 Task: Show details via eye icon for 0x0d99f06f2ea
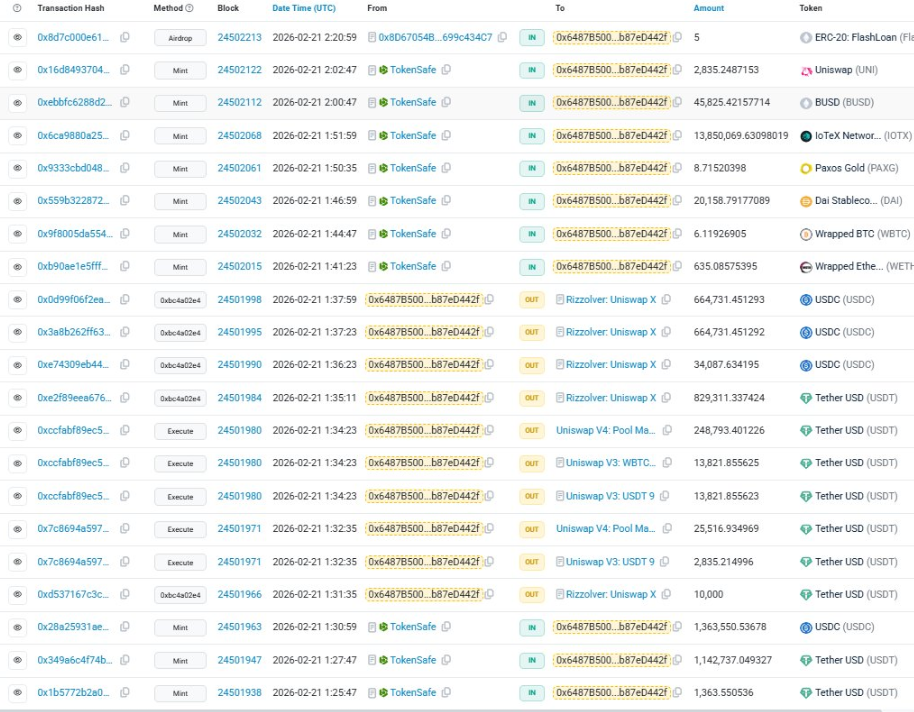pos(17,299)
